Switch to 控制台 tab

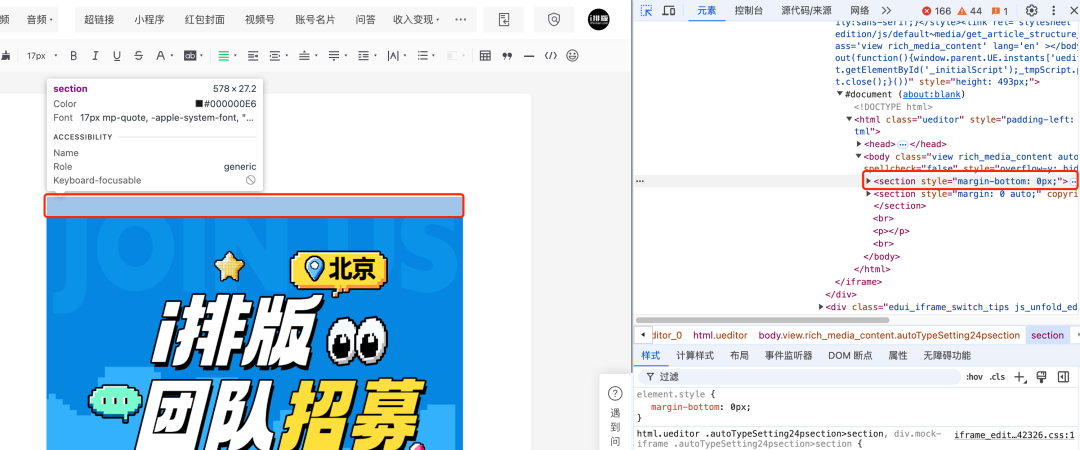point(748,10)
